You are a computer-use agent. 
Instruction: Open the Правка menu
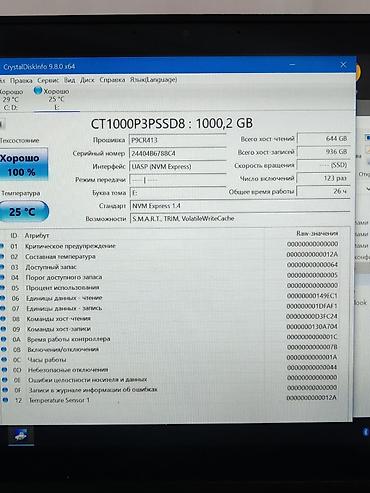(21, 80)
